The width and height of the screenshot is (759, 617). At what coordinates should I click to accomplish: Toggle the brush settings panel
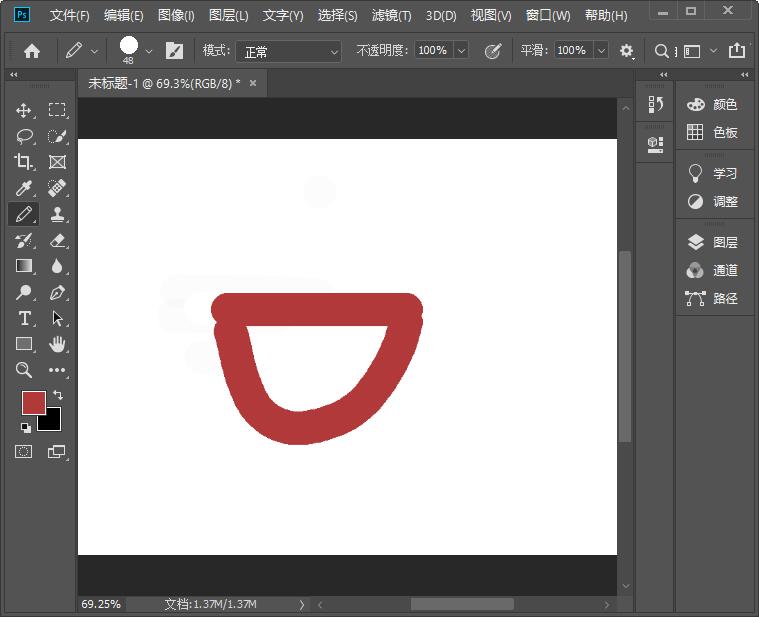click(x=174, y=51)
